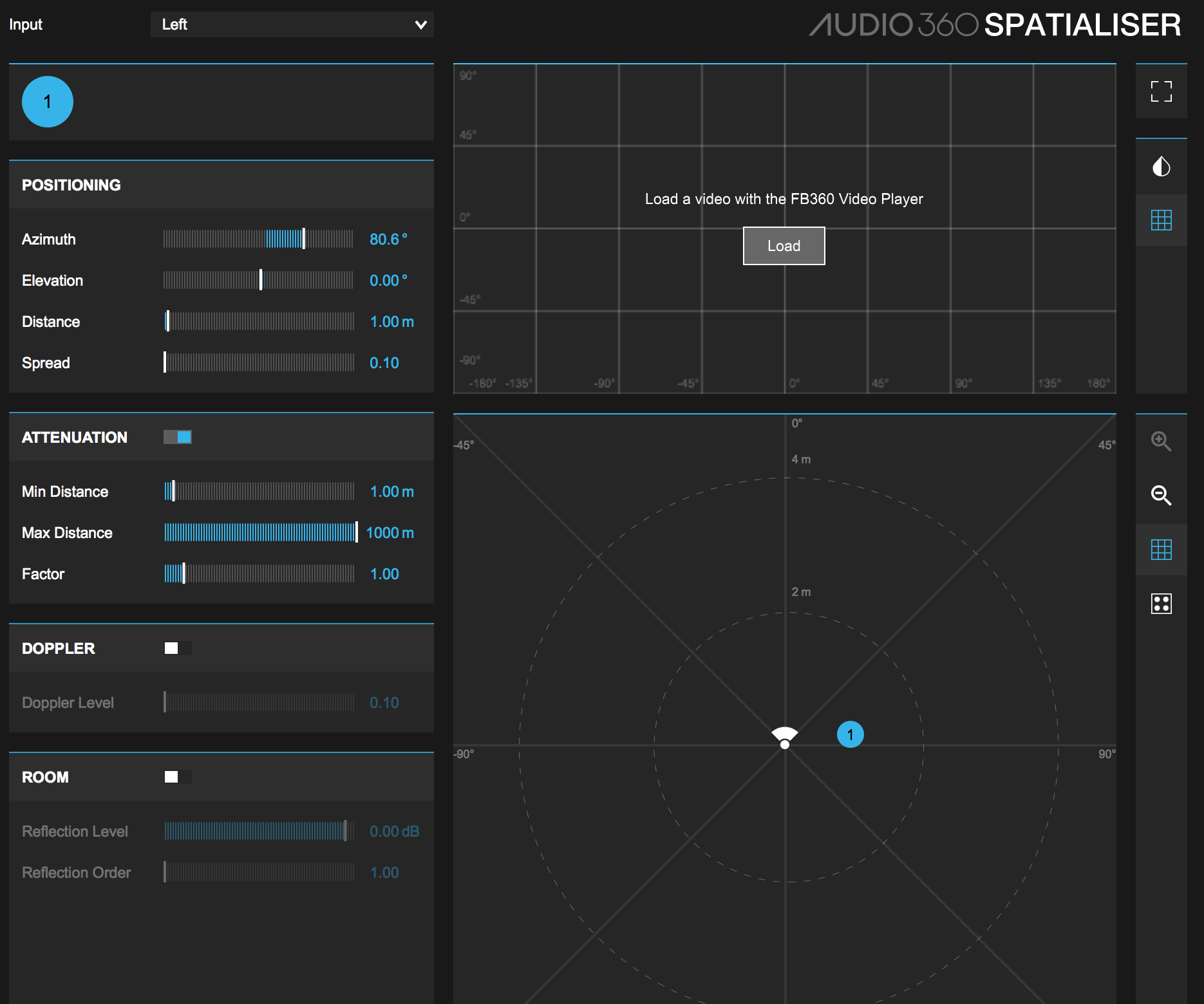Adjust the Reflection Order slider
The image size is (1204, 1004).
click(x=258, y=872)
